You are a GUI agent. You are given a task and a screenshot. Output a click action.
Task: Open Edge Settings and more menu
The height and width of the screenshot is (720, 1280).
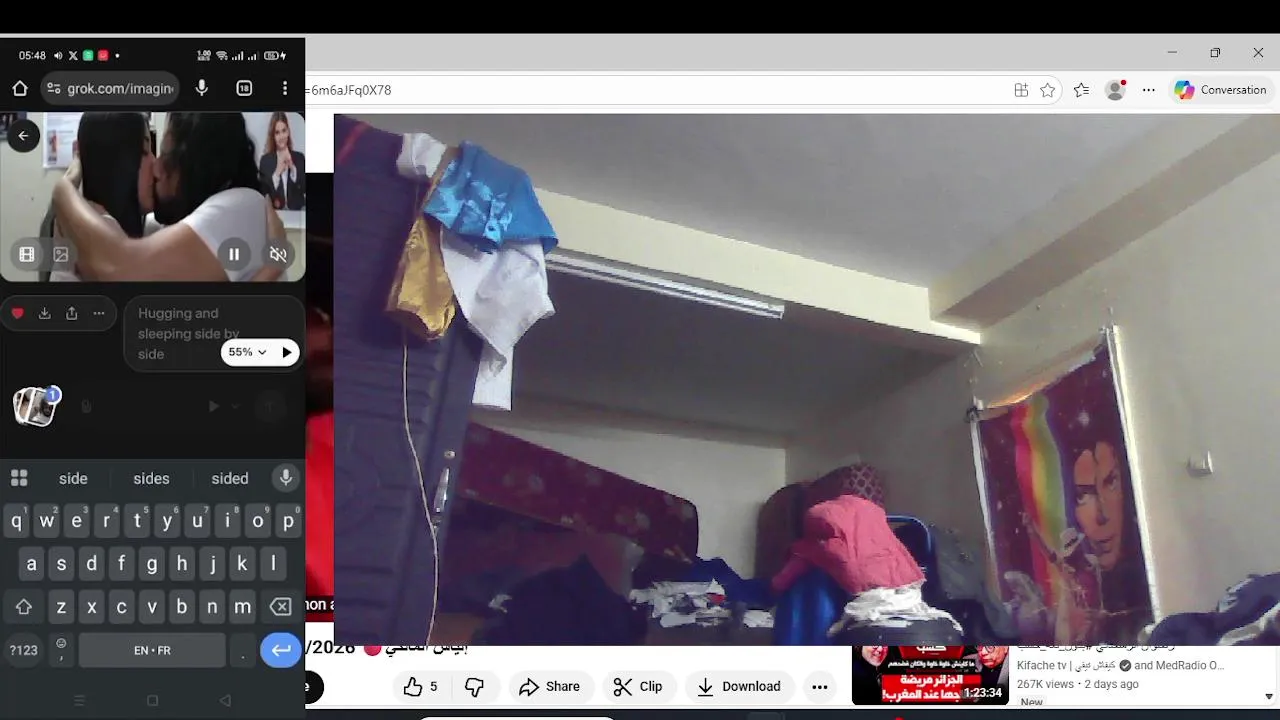1149,90
